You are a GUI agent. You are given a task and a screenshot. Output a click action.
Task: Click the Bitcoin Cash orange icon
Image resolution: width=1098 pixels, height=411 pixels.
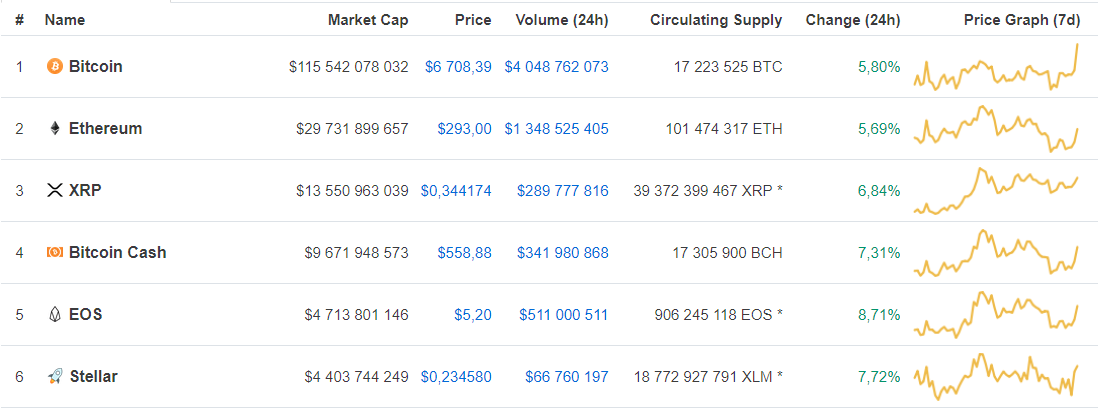[x=55, y=252]
